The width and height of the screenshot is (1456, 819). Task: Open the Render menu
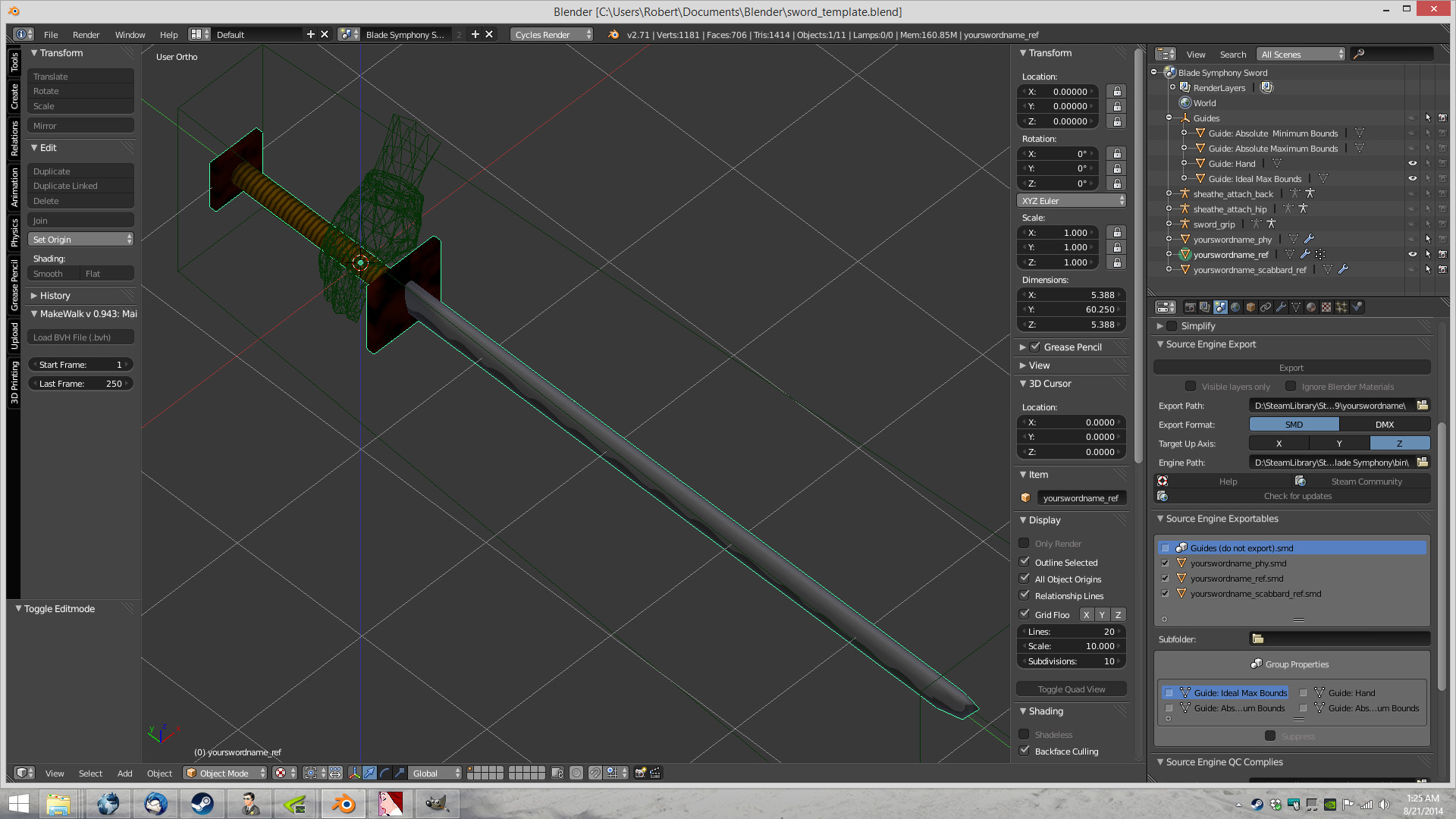click(86, 35)
